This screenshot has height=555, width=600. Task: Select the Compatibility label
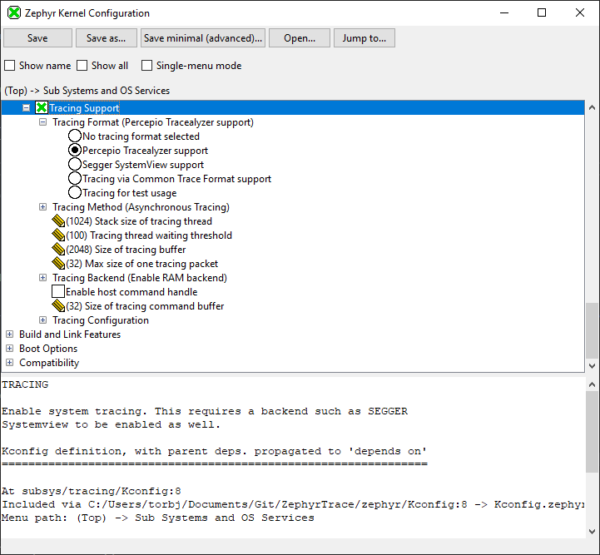point(49,362)
